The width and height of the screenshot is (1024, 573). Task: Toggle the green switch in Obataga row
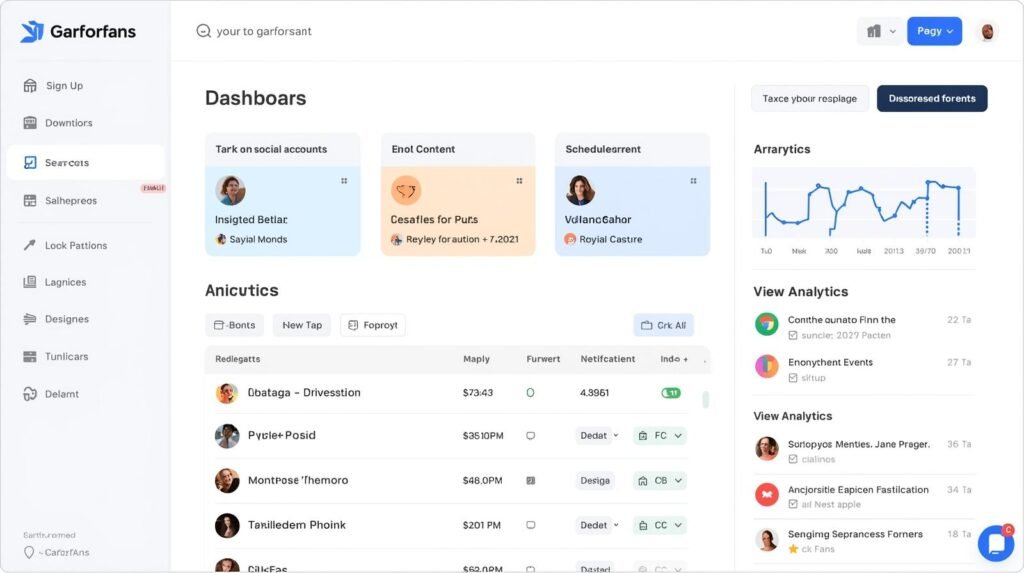click(x=671, y=393)
